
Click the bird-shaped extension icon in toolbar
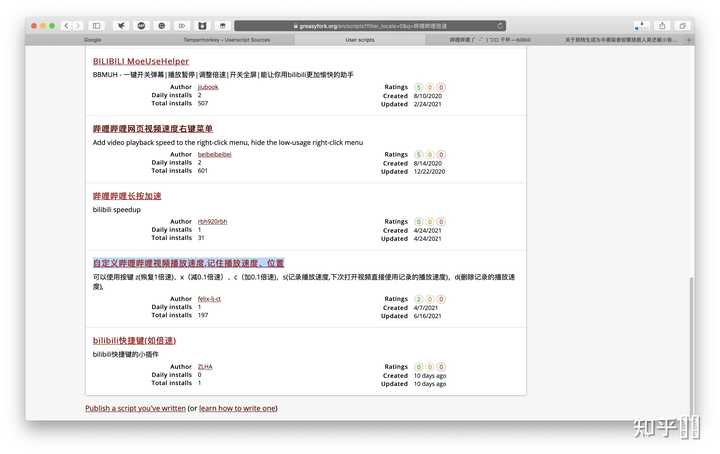121,26
